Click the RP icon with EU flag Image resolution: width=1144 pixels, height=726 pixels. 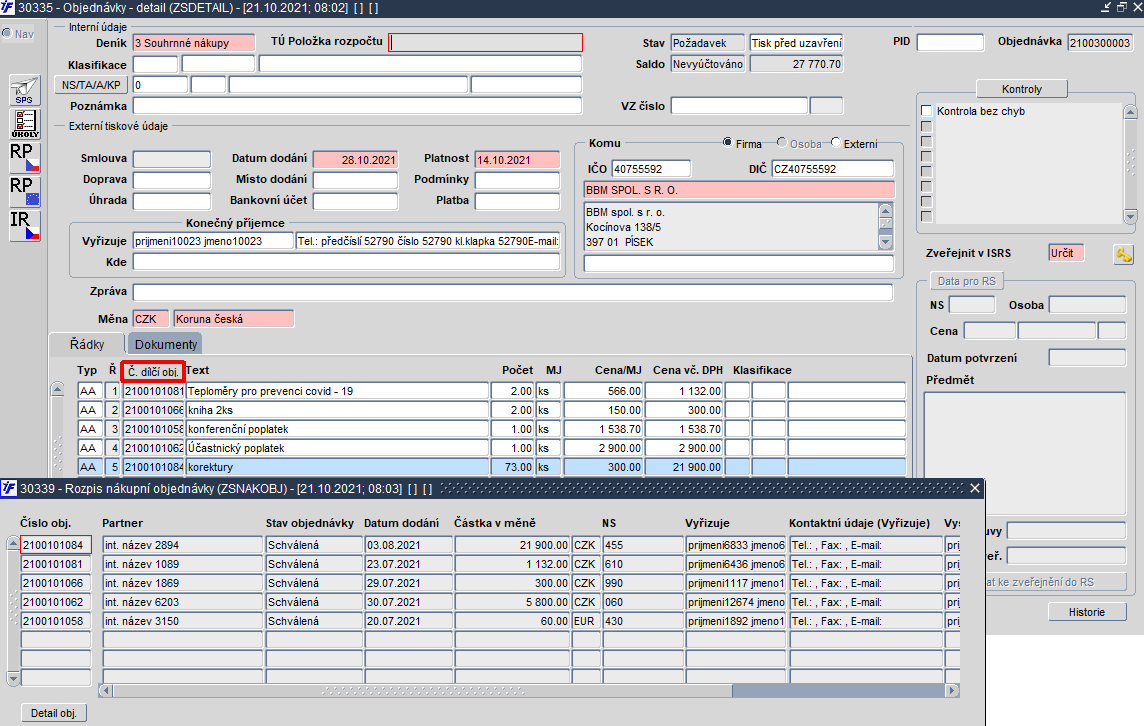(24, 191)
